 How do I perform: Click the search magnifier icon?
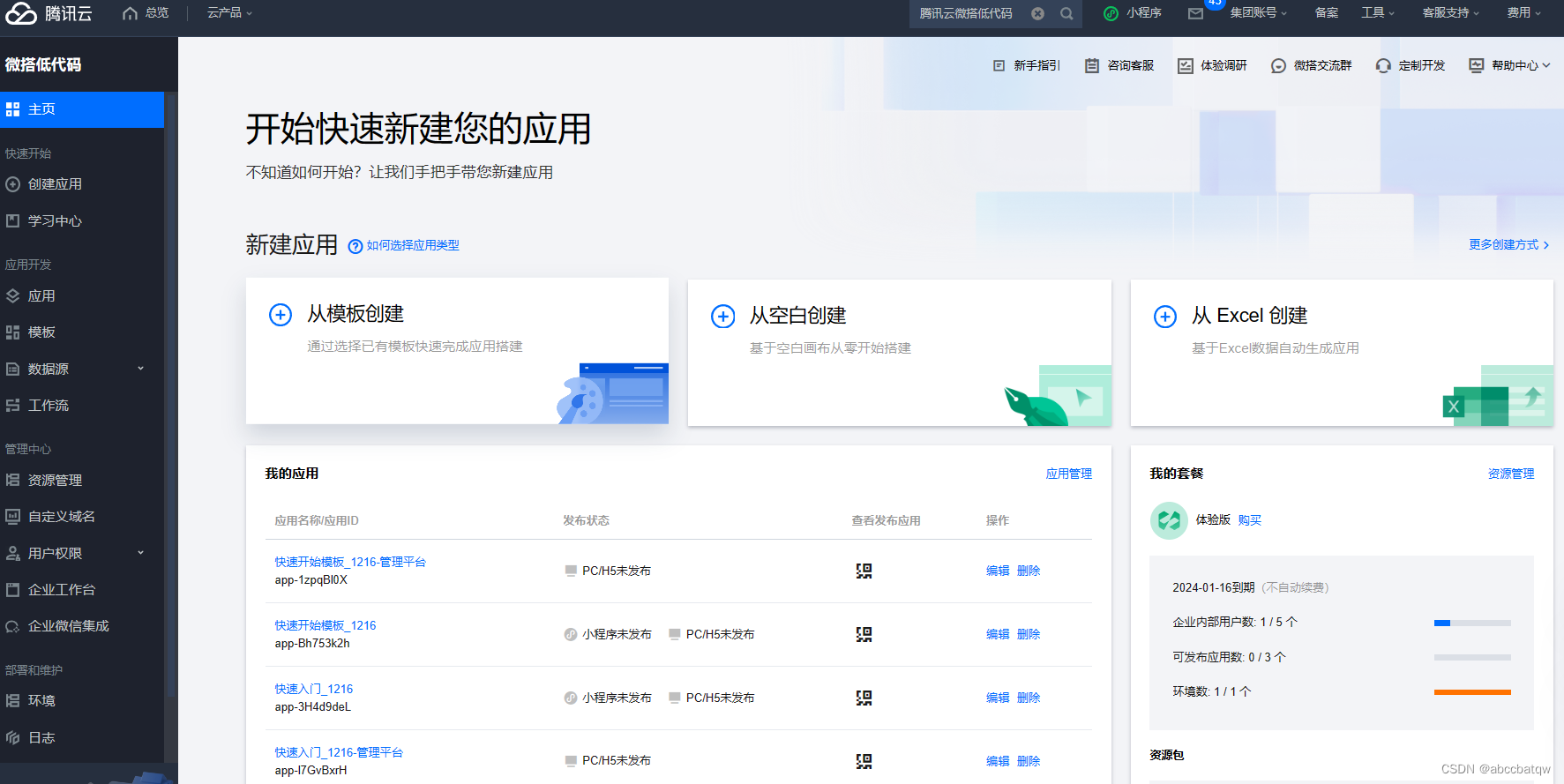tap(1066, 13)
